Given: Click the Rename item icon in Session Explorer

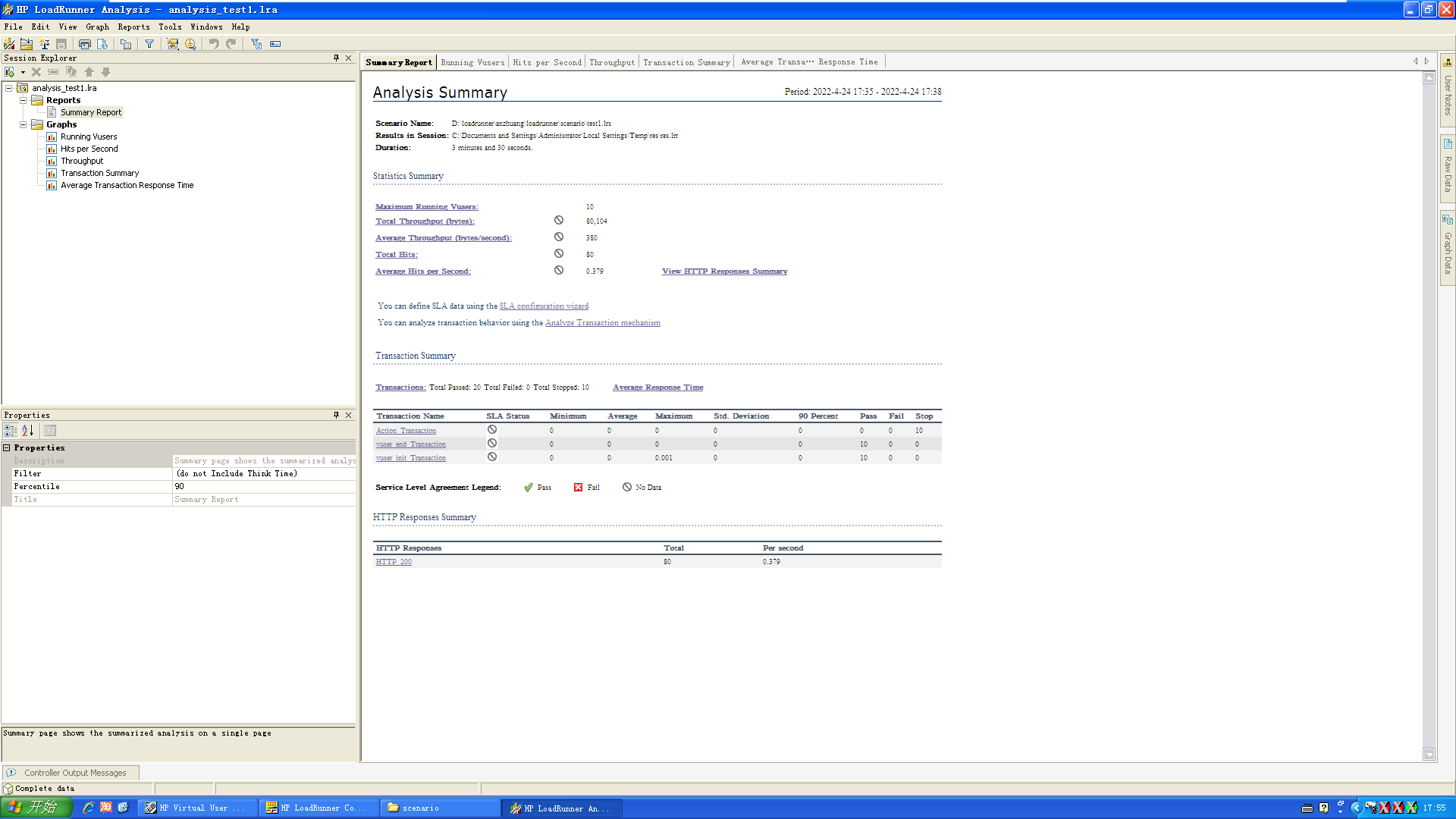Looking at the screenshot, I should tap(53, 72).
